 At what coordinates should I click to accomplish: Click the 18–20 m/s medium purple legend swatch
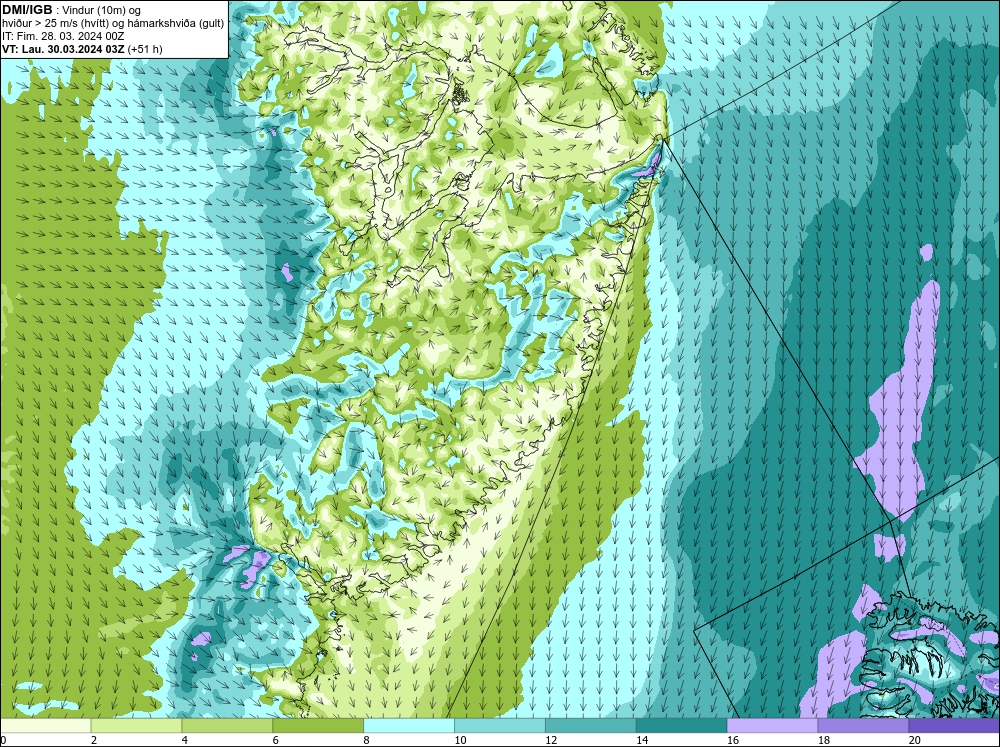864,726
